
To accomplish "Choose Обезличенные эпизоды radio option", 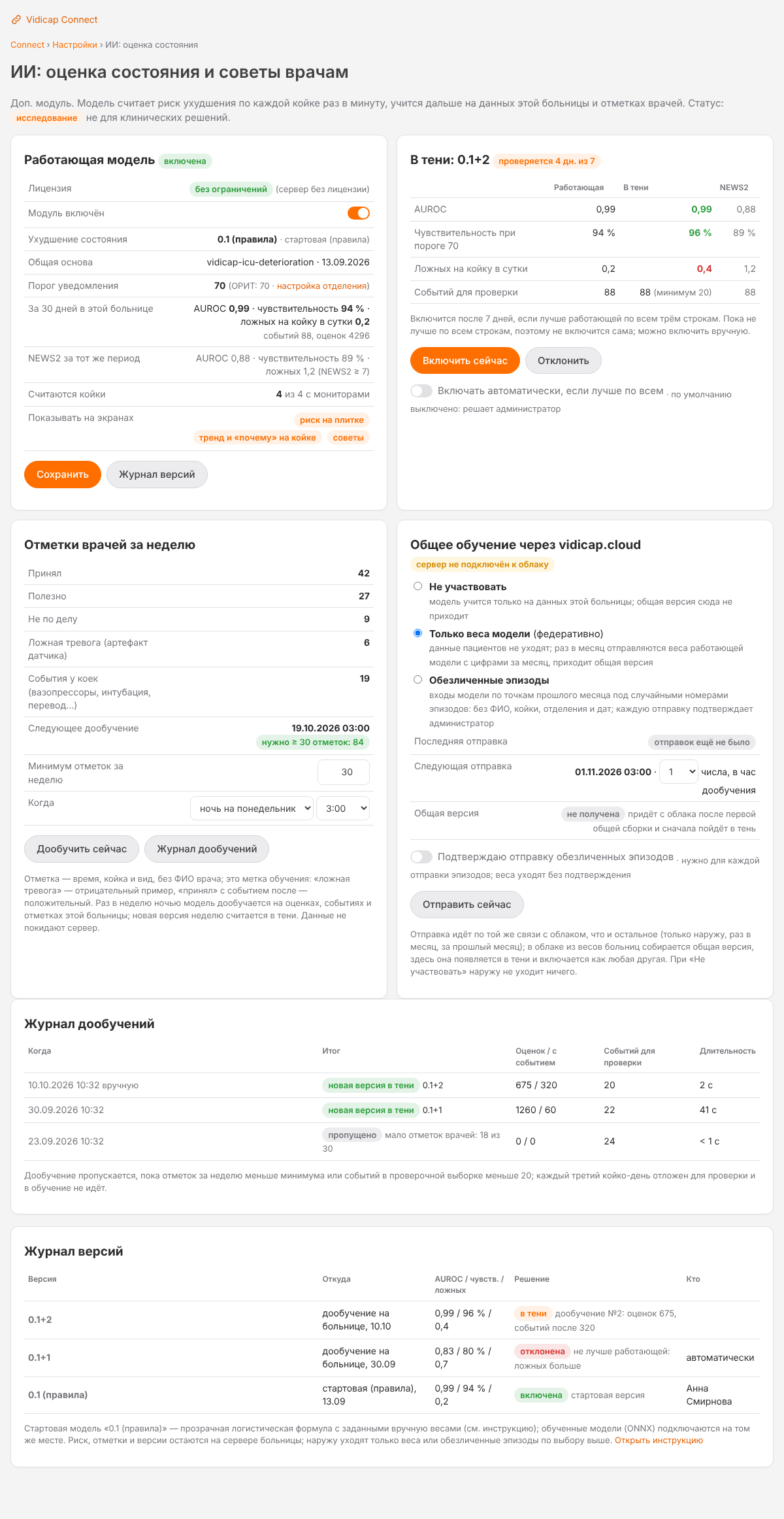I will point(418,680).
